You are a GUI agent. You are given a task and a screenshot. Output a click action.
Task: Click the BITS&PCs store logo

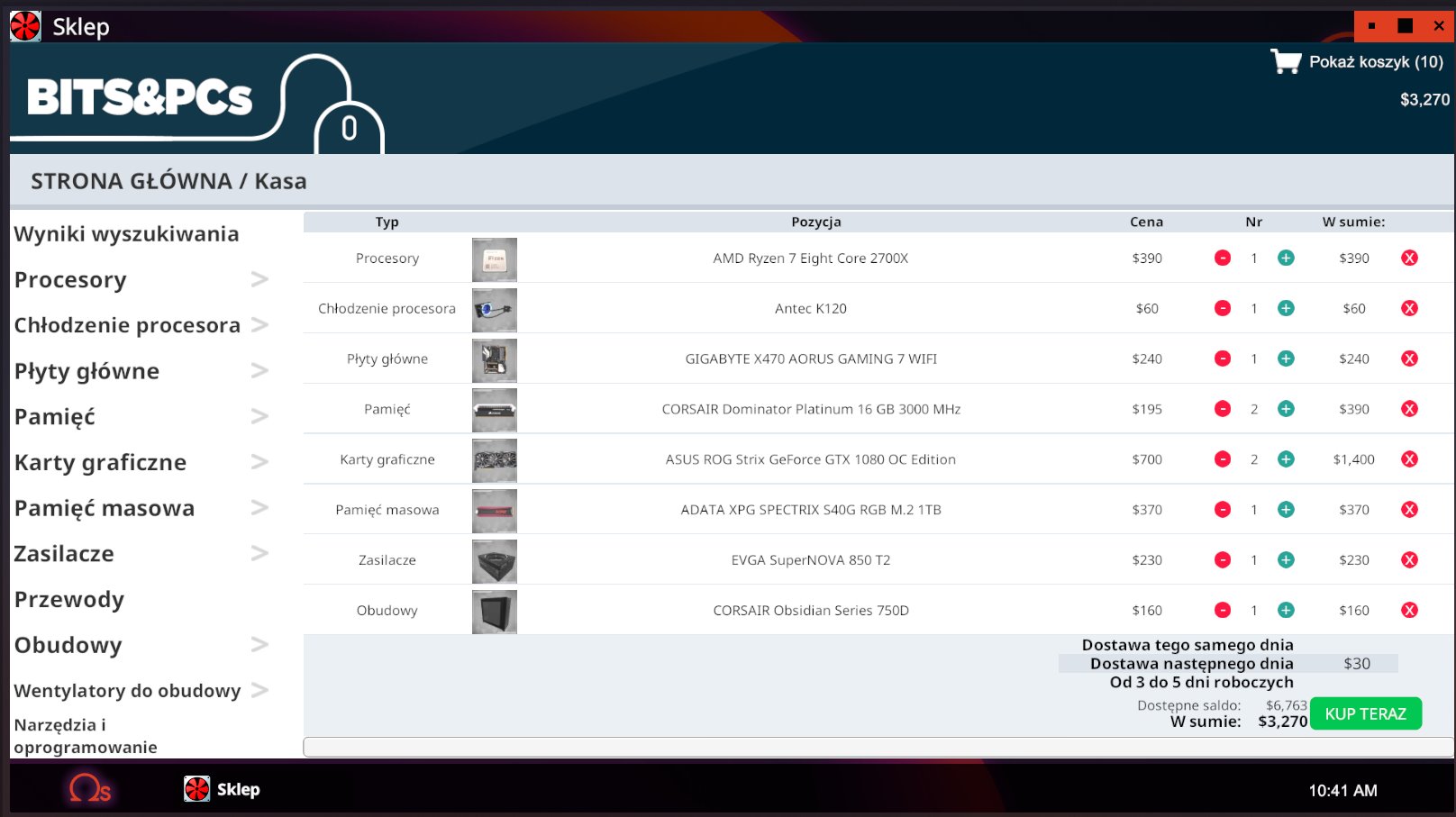pyautogui.click(x=140, y=97)
